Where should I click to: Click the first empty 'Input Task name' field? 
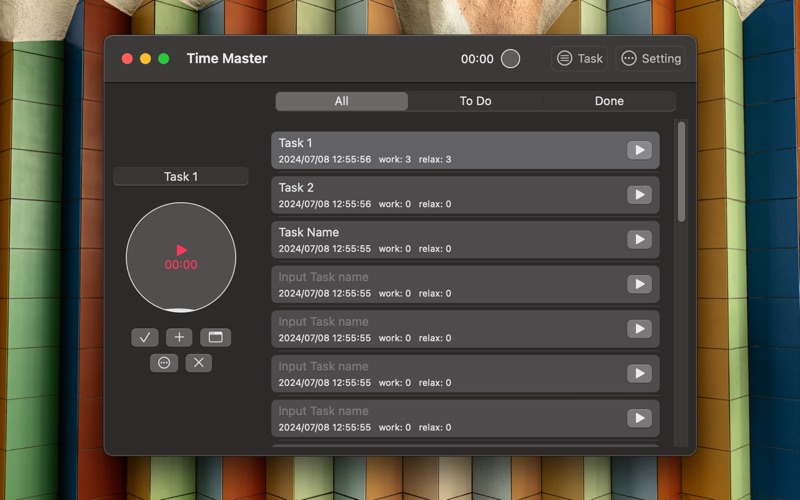(x=323, y=277)
